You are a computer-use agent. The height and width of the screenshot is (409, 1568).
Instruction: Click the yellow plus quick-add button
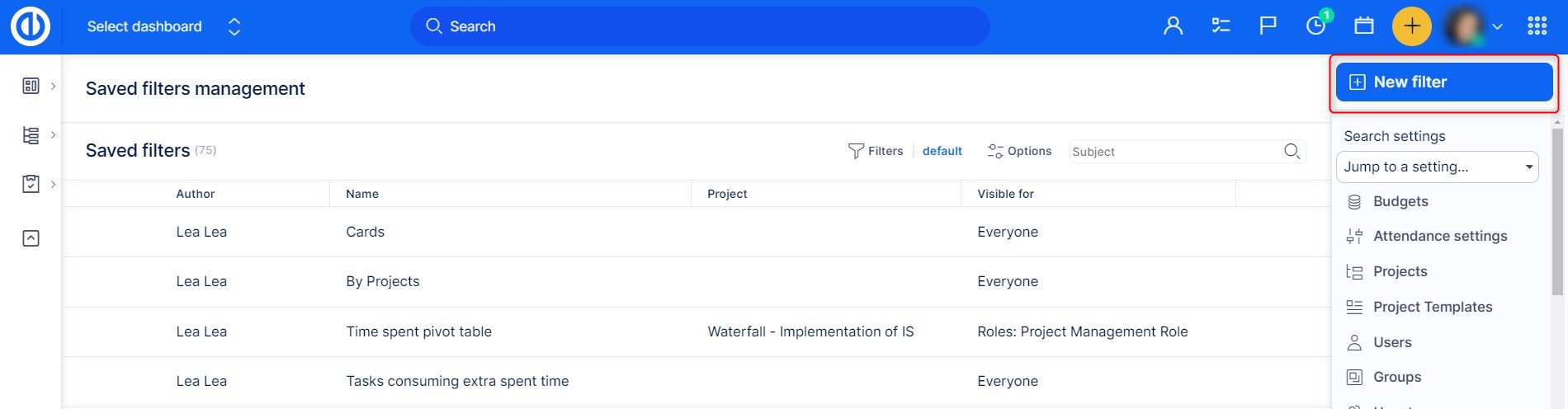pos(1412,26)
